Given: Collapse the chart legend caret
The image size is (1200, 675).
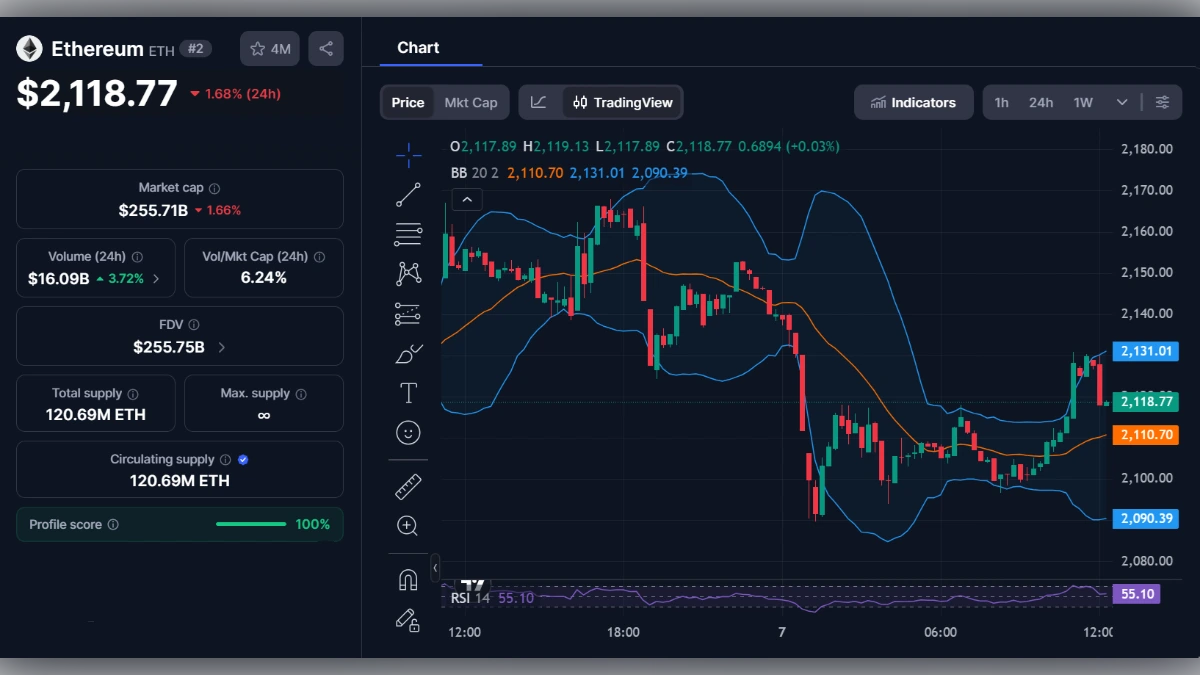Looking at the screenshot, I should pos(467,199).
